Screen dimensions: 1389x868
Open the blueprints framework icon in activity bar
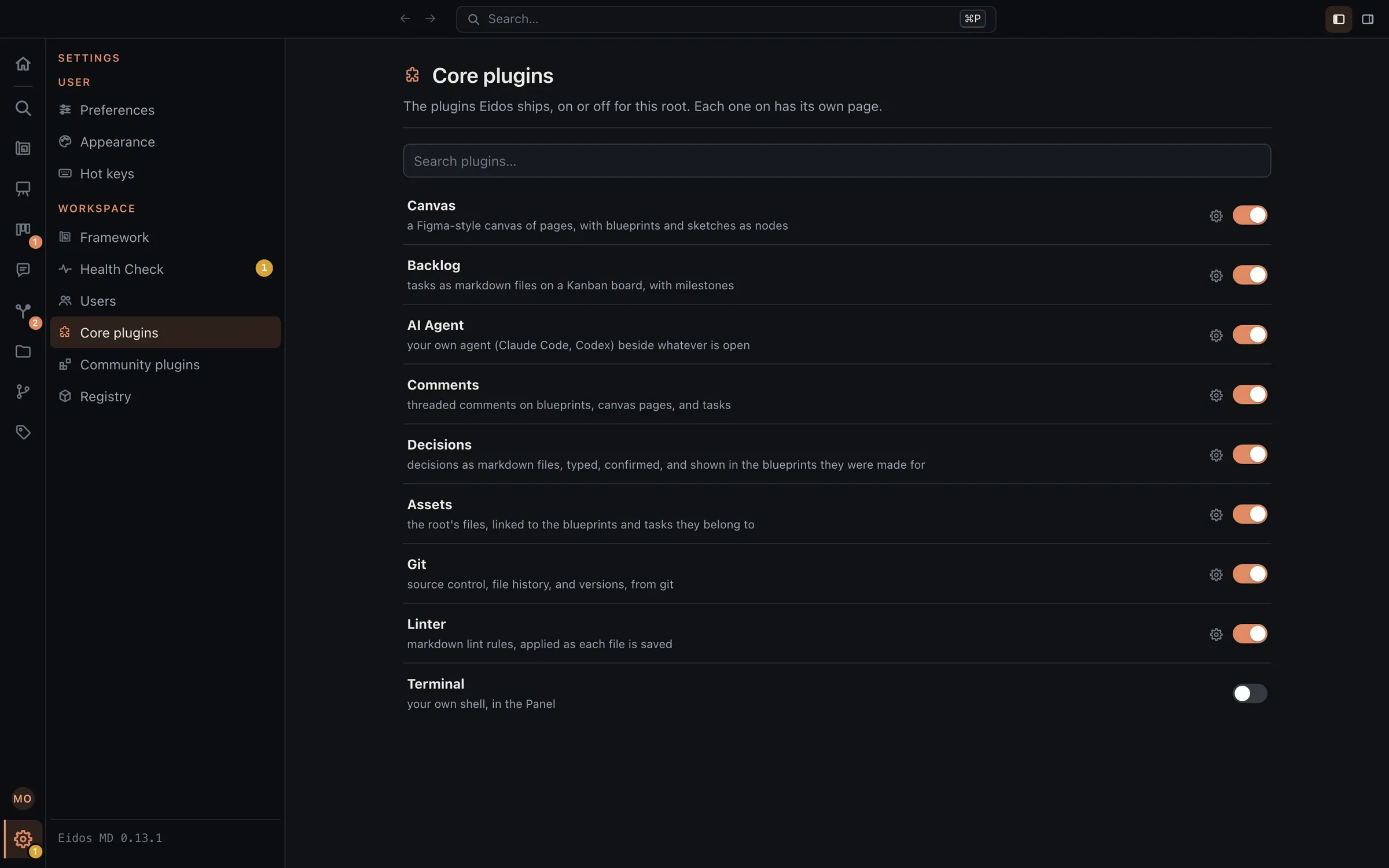pos(23,149)
